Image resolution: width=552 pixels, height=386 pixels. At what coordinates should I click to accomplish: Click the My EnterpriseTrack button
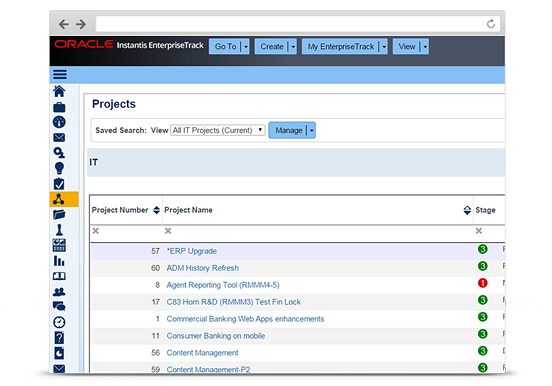tap(341, 46)
